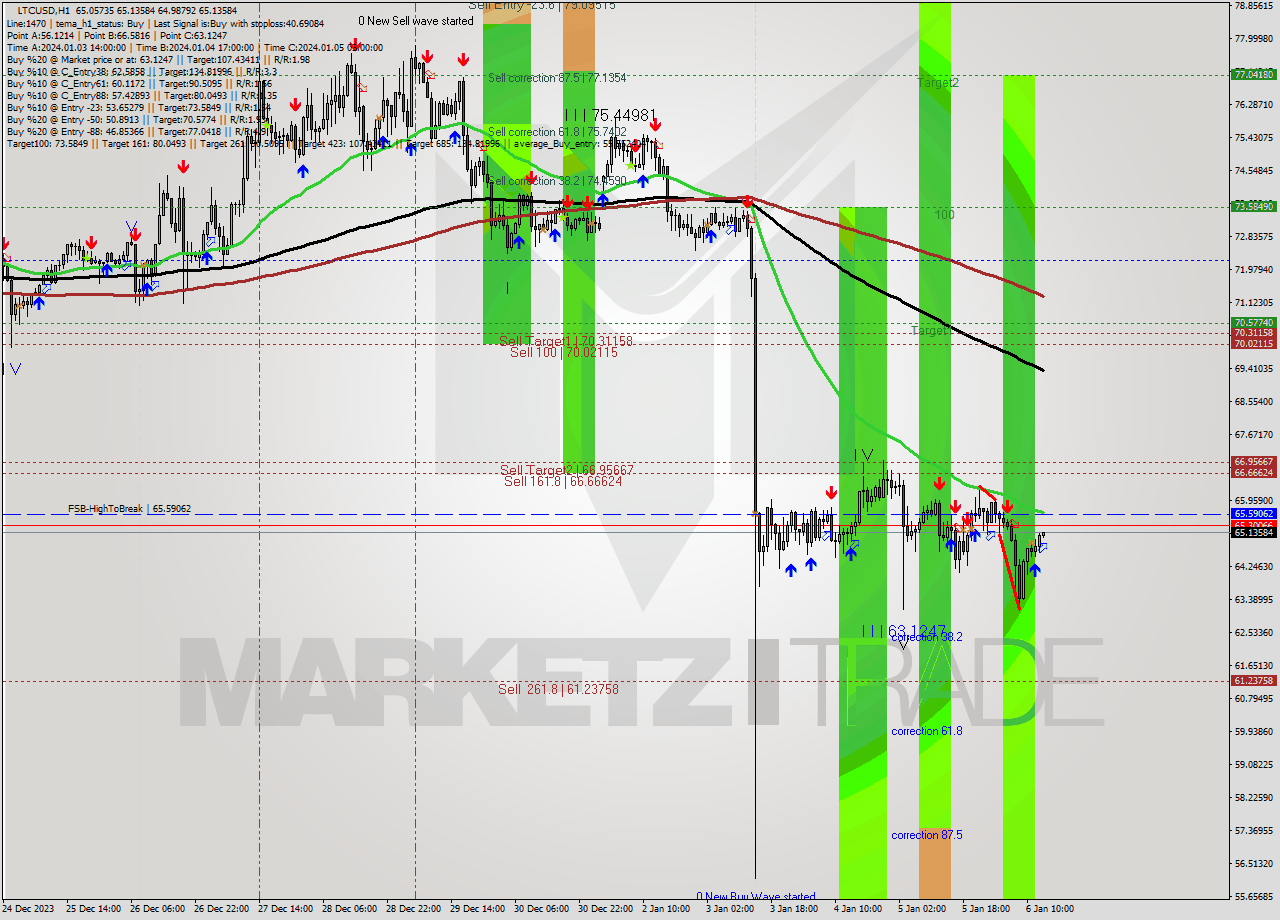Click the '100' label on green zone
The image size is (1280, 920).
(x=944, y=215)
